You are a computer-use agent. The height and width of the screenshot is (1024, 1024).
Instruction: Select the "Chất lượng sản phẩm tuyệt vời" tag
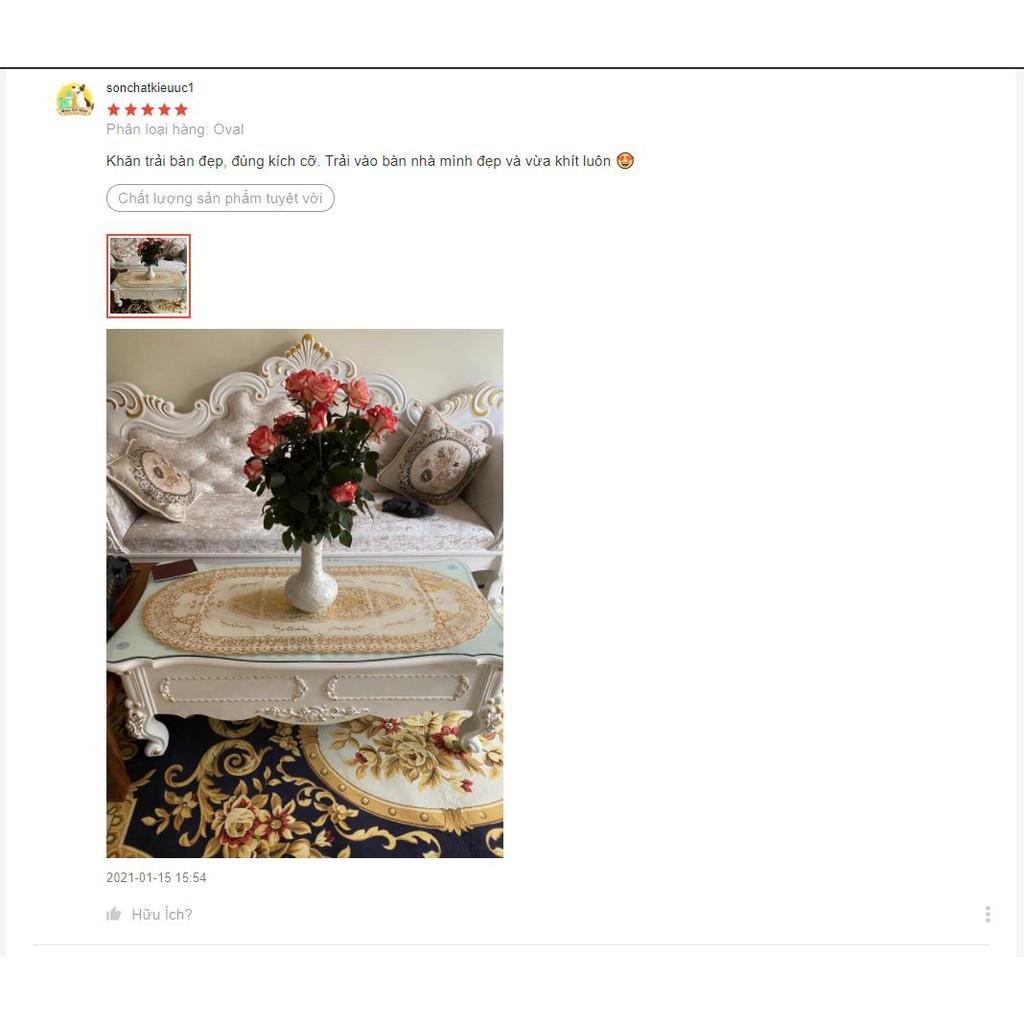click(220, 198)
